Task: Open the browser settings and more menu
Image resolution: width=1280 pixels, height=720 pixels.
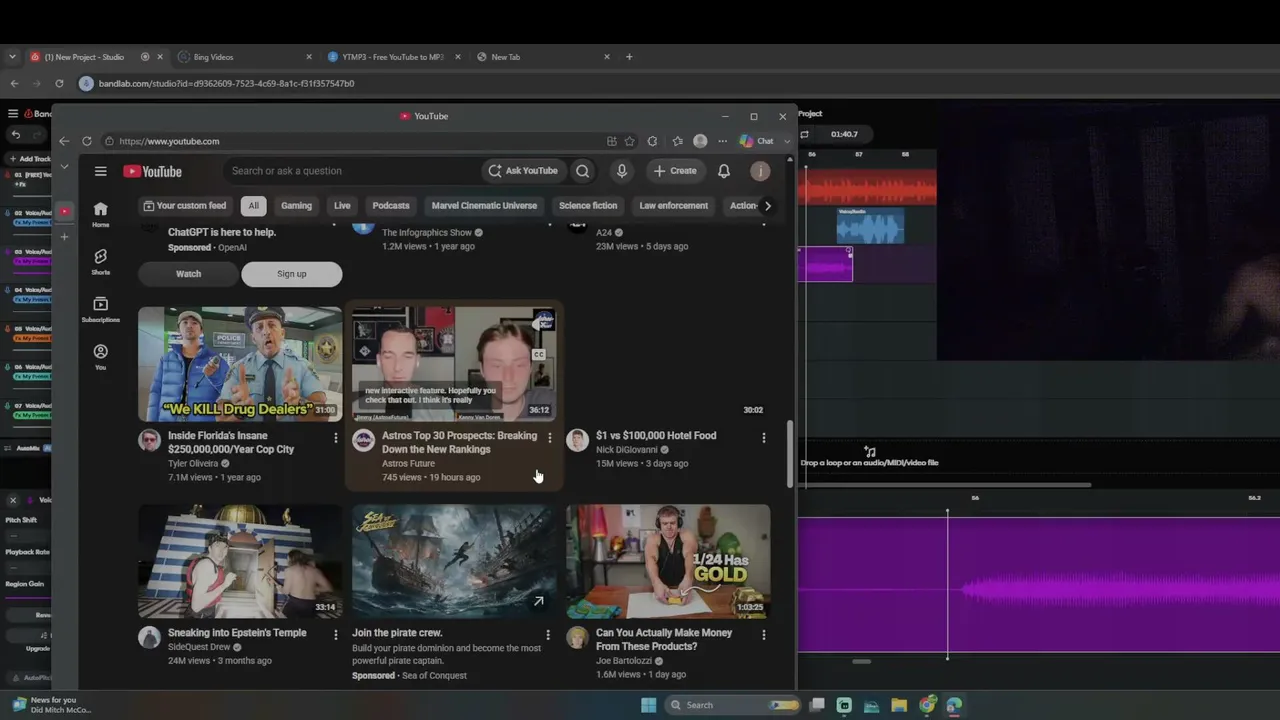Action: coord(722,141)
